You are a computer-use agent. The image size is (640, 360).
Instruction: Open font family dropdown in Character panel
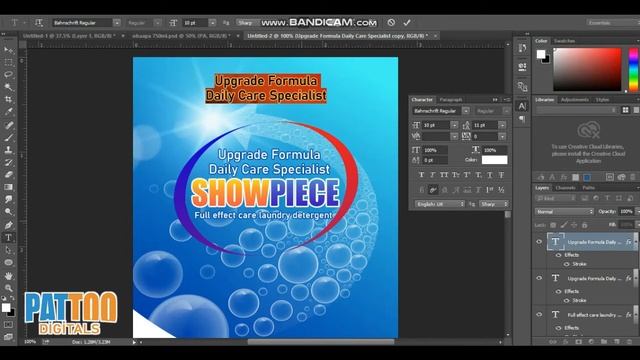[x=466, y=111]
